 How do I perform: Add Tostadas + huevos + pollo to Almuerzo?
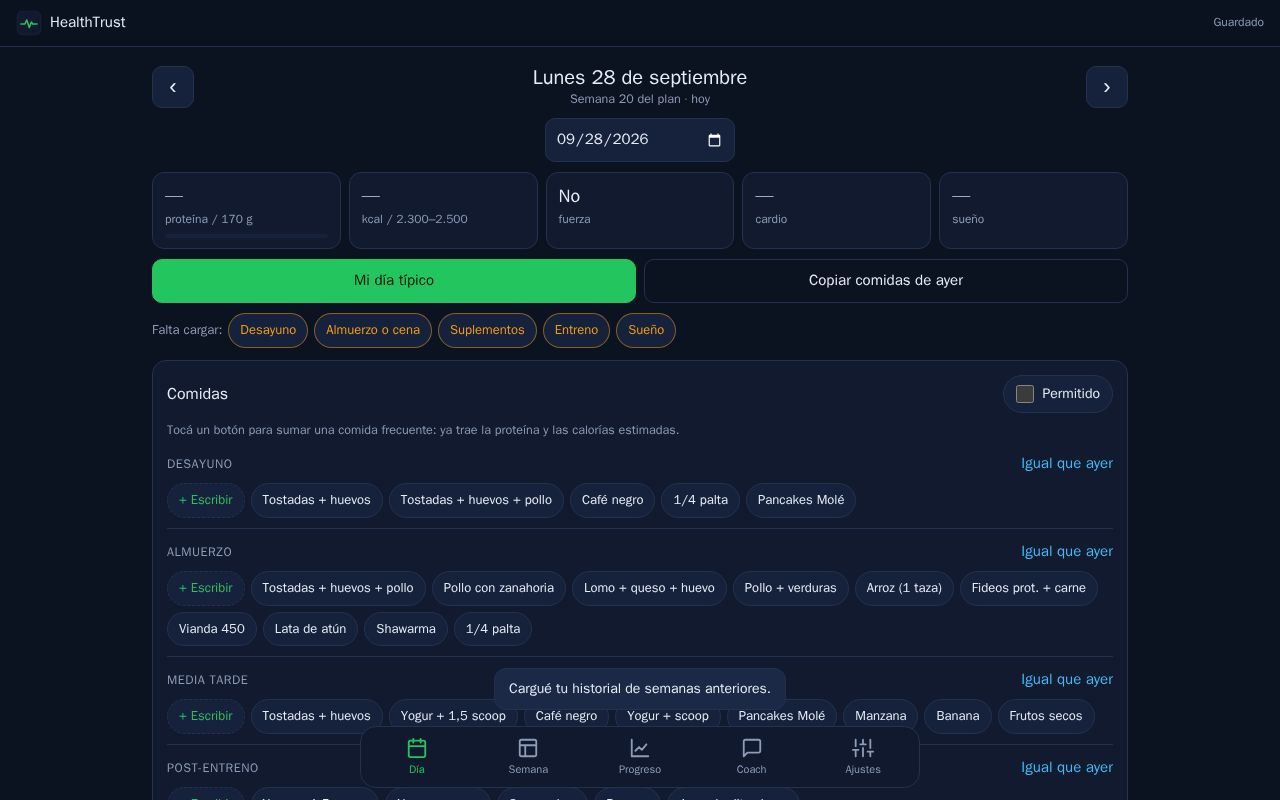coord(338,588)
